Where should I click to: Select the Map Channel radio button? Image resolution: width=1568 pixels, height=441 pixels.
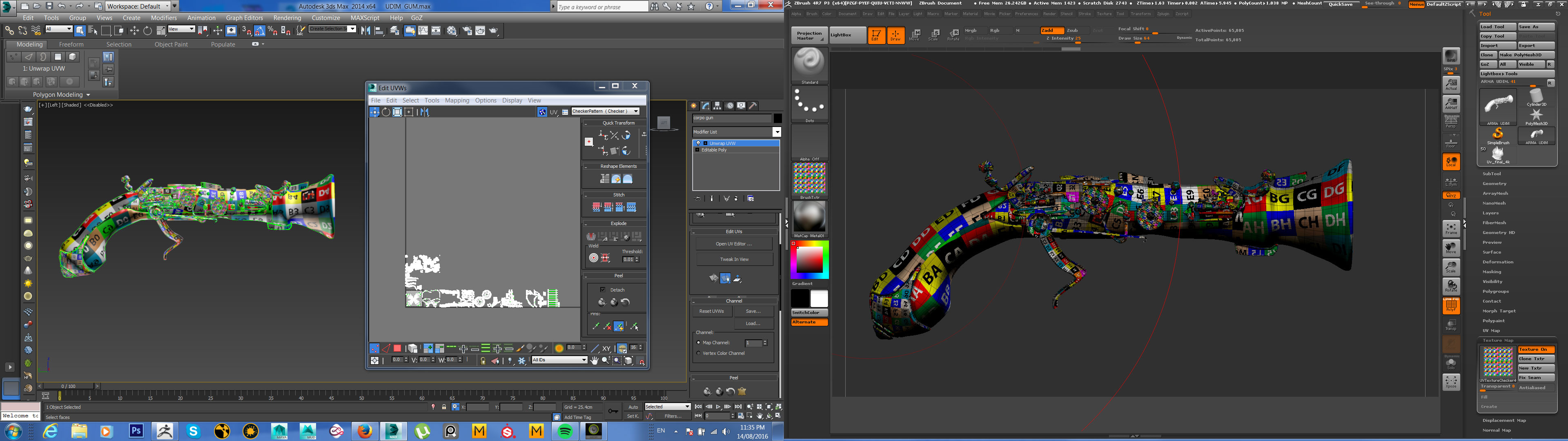coord(698,343)
